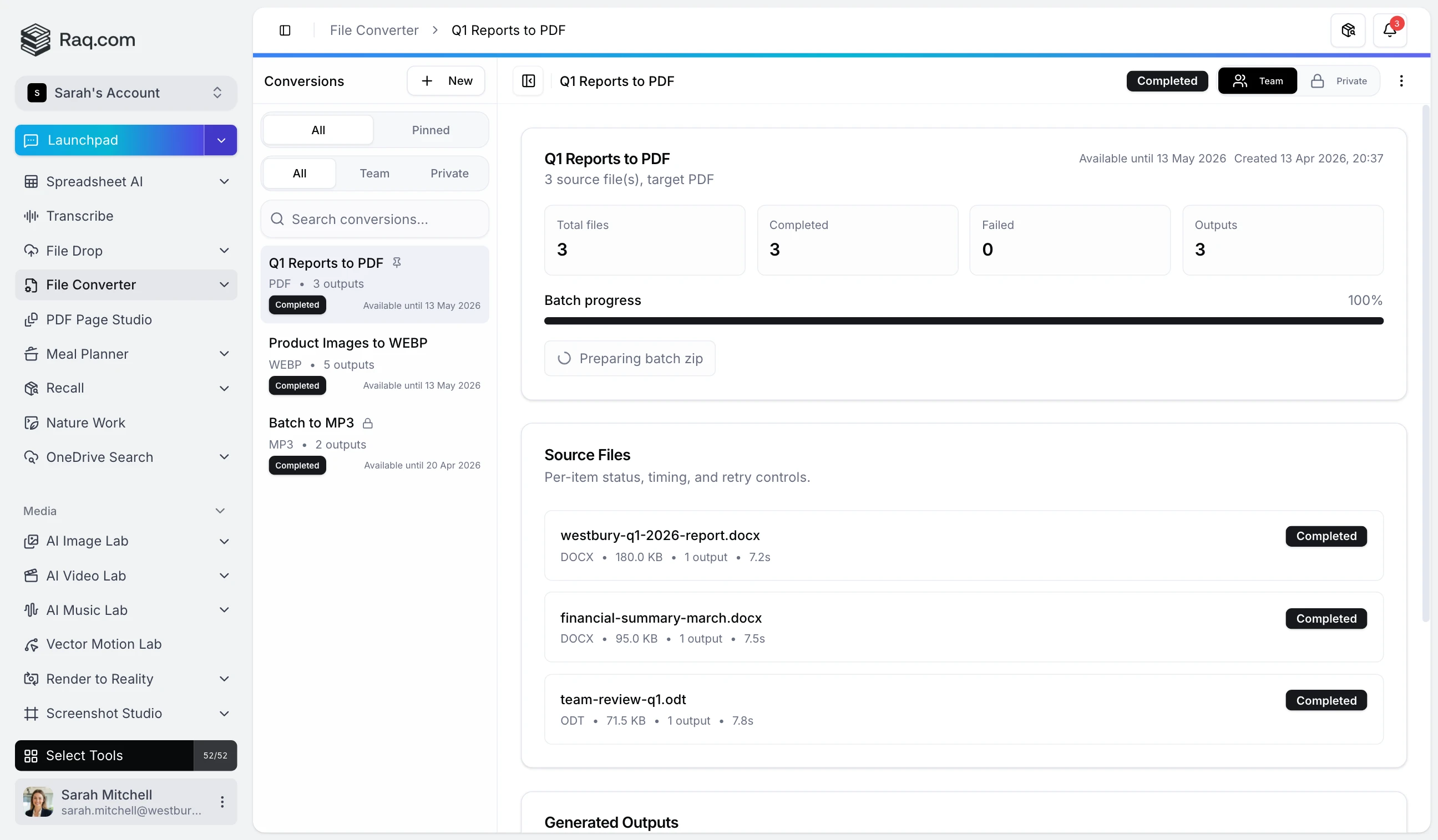
Task: Open PDF Page Studio from the sidebar
Action: tap(99, 319)
